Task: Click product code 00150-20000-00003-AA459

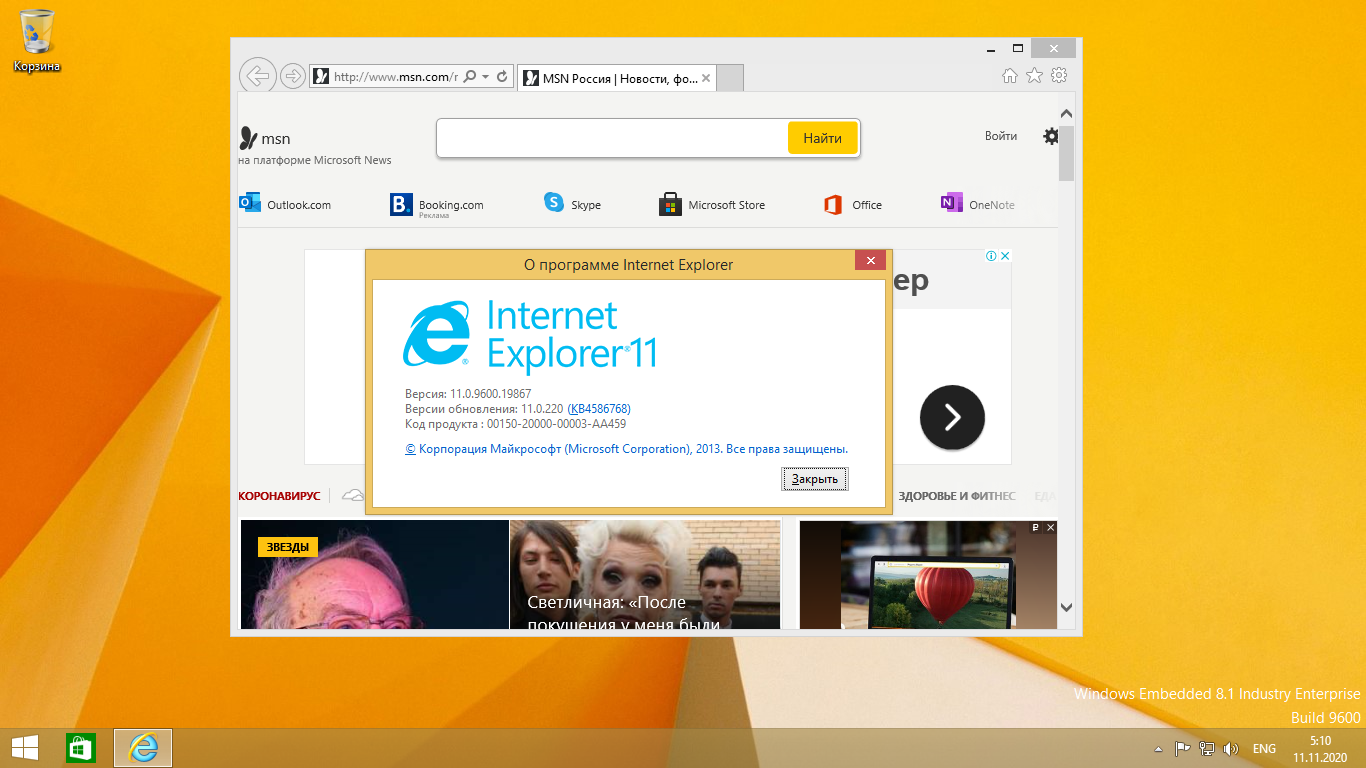Action: [x=556, y=424]
